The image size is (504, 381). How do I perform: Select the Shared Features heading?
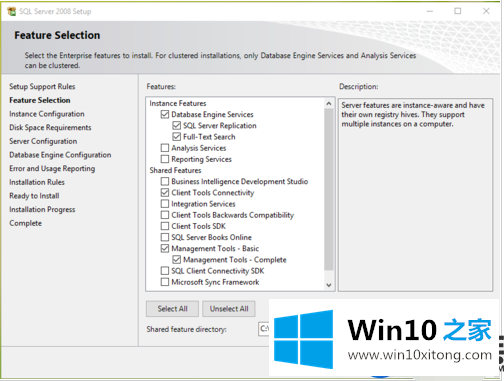(x=175, y=170)
